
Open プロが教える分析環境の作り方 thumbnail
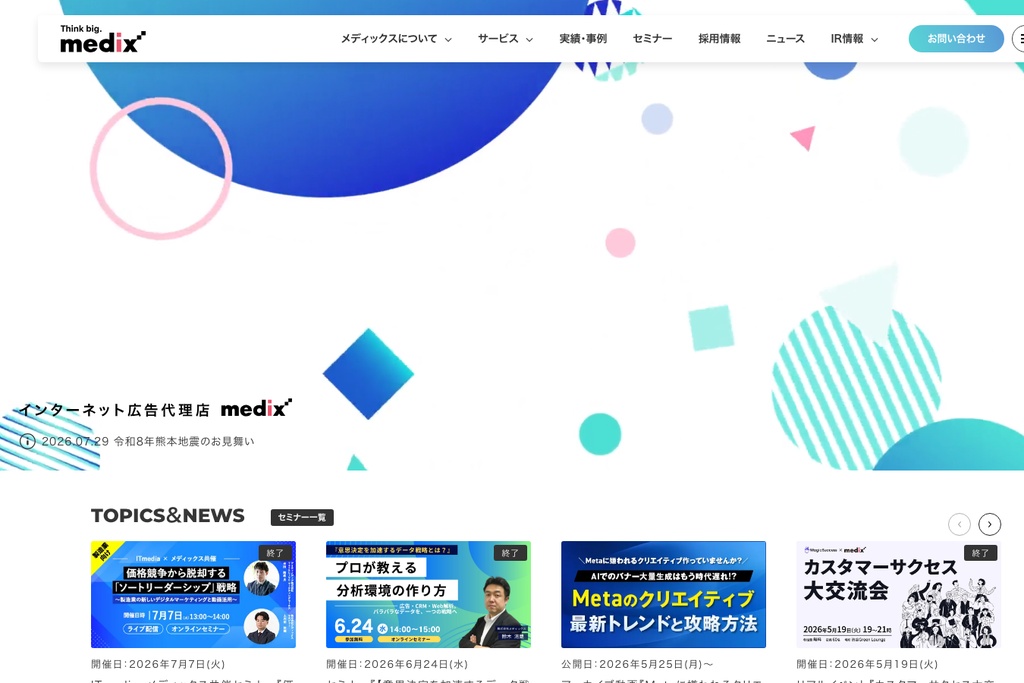pos(428,594)
